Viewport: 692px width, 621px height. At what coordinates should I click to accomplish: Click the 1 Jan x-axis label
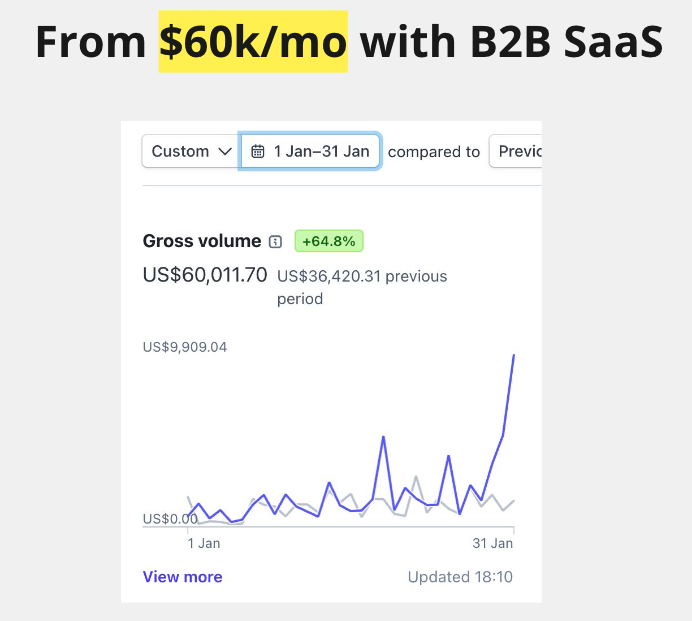click(x=204, y=544)
